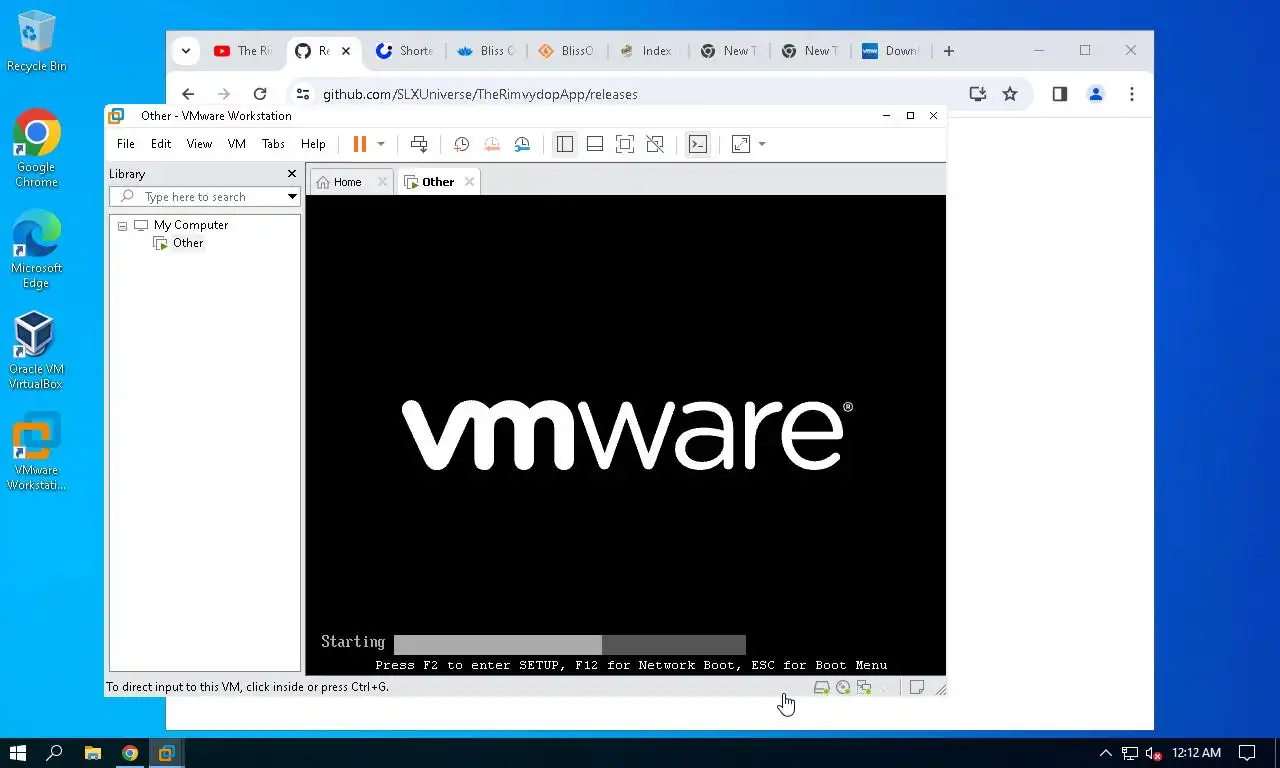Viewport: 1280px width, 768px height.
Task: Open stretch guest dropdown arrow
Action: click(762, 144)
